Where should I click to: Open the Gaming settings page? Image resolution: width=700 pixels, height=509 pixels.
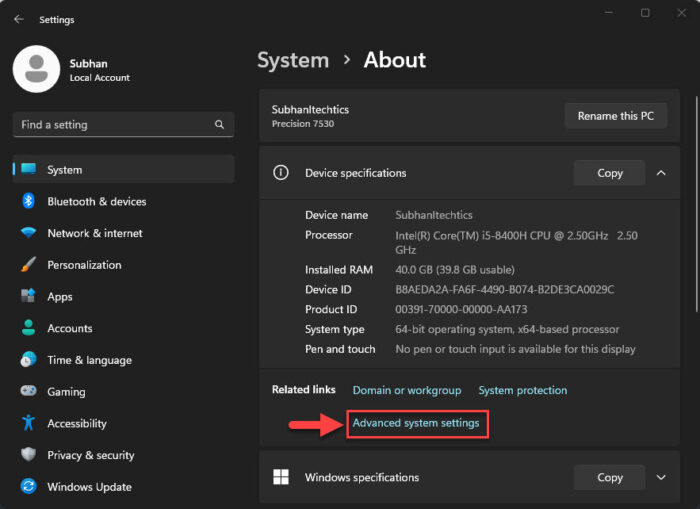124,391
